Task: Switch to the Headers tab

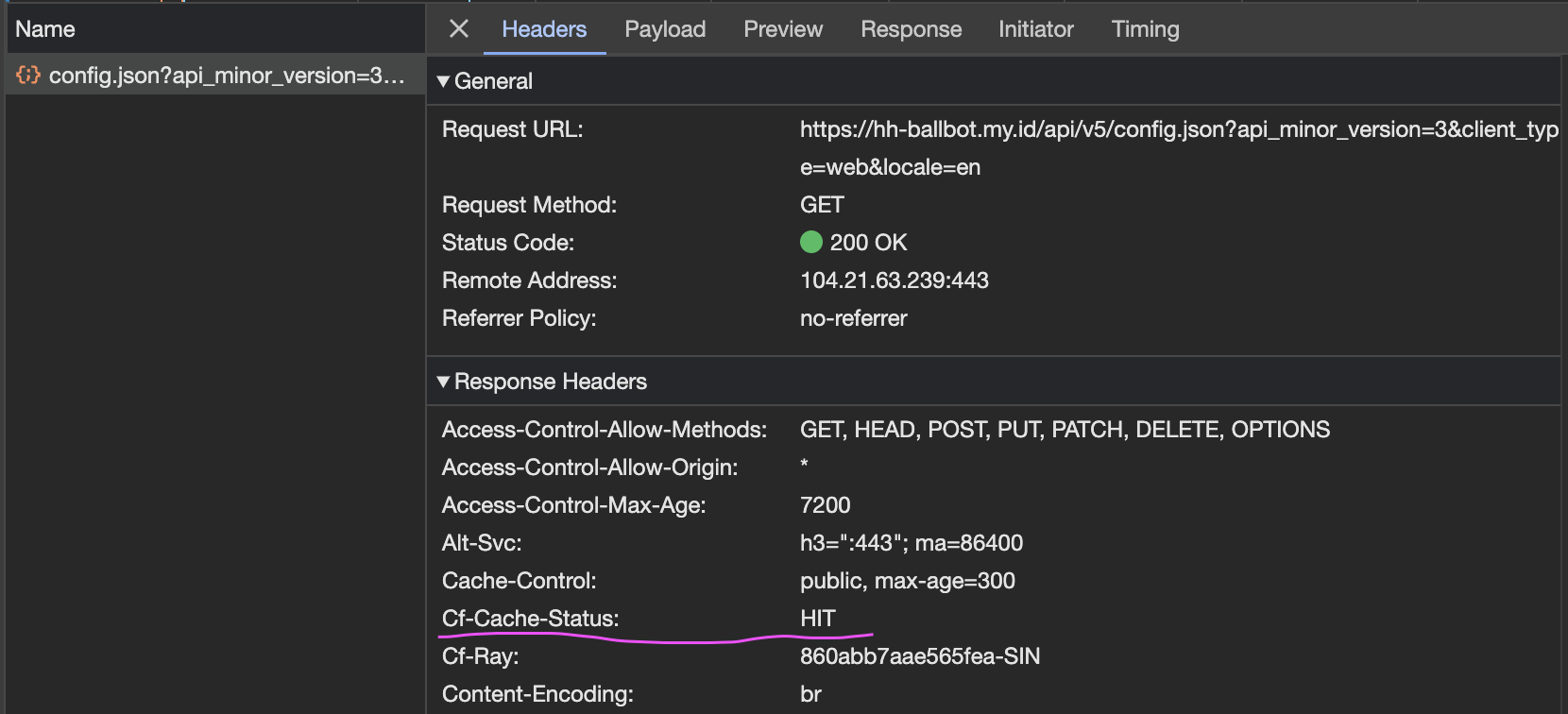Action: click(544, 29)
